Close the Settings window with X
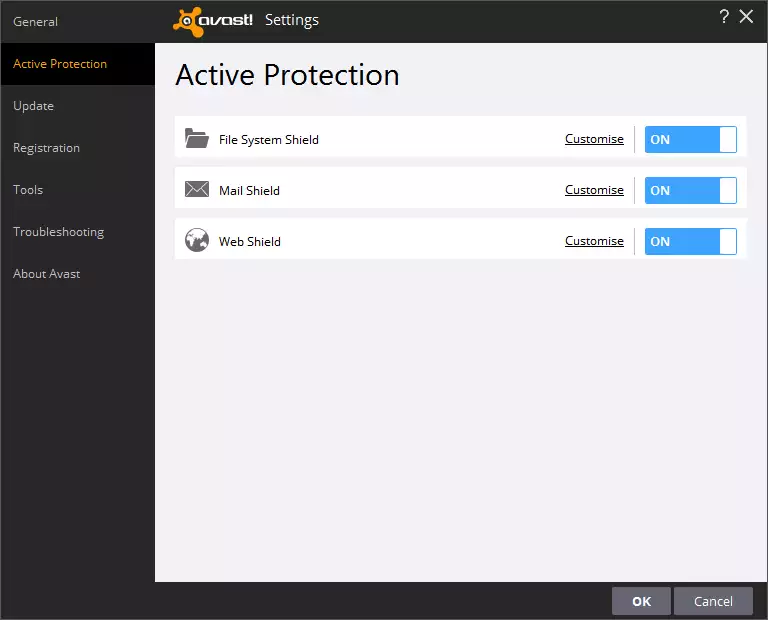 click(746, 17)
